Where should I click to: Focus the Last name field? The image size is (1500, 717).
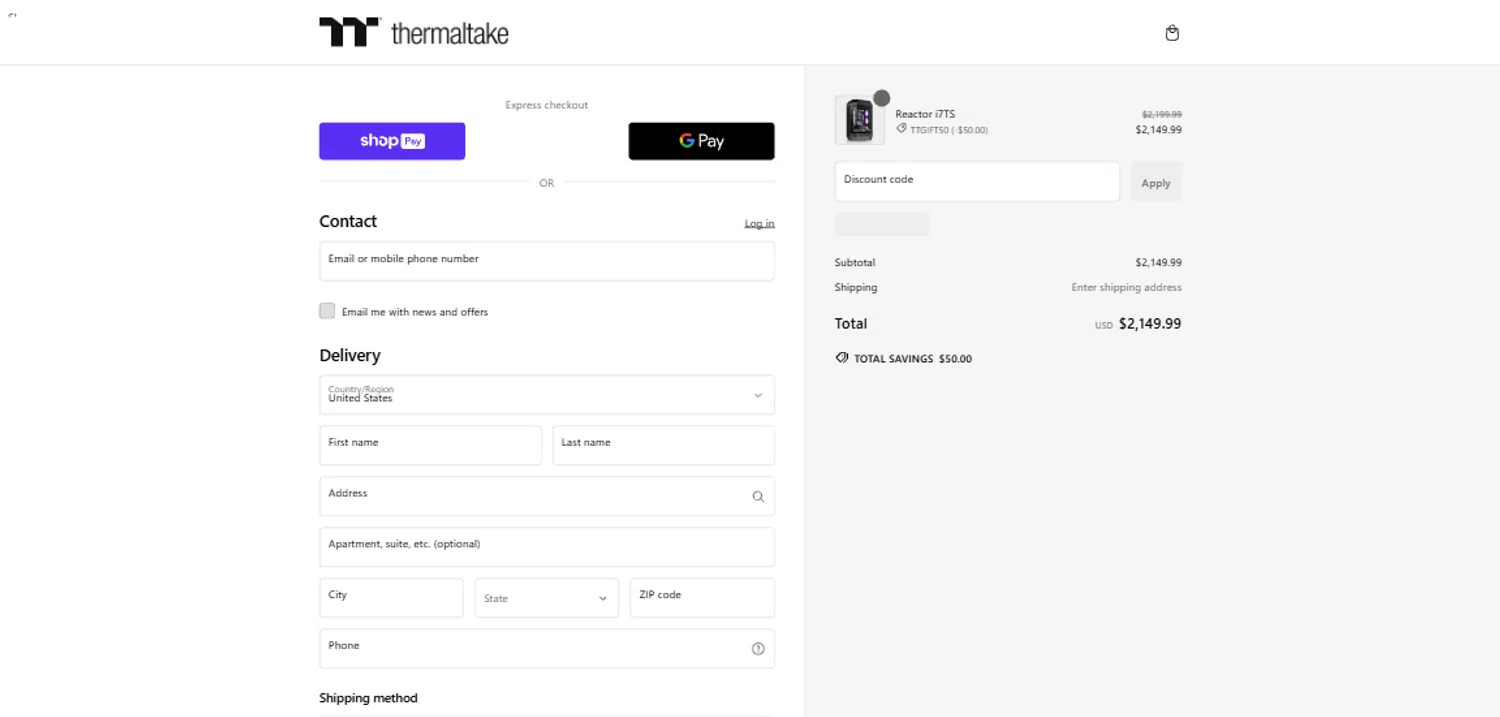[664, 446]
